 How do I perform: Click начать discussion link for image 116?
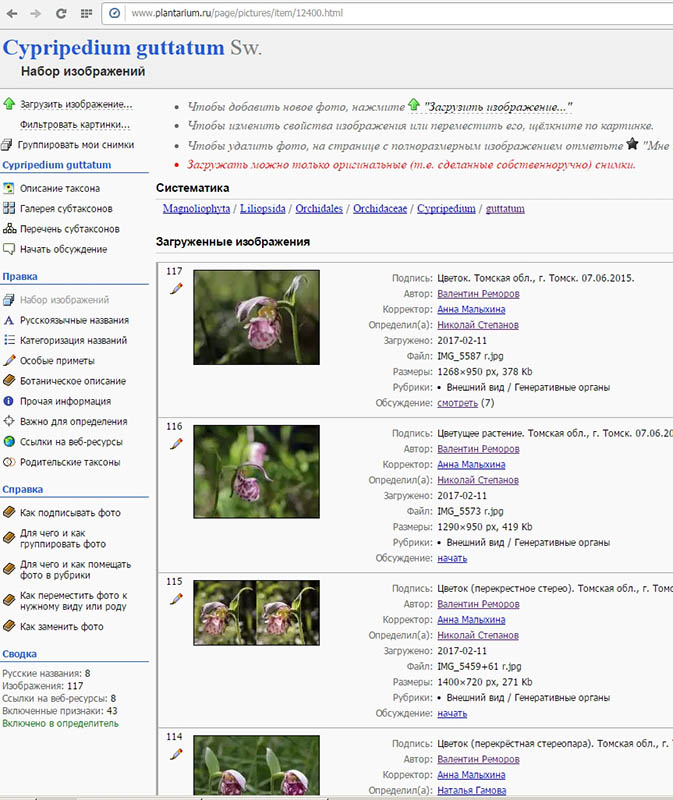(x=452, y=558)
